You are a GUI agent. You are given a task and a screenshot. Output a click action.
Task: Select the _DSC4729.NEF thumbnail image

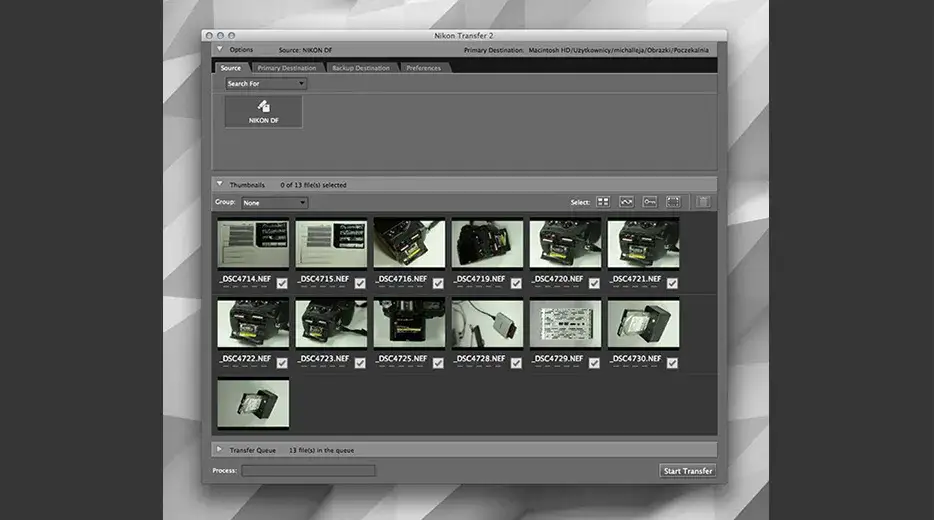point(565,323)
